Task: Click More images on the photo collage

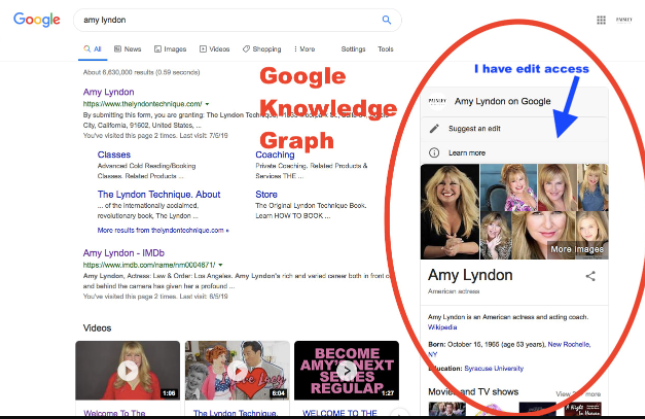Action: click(x=575, y=249)
